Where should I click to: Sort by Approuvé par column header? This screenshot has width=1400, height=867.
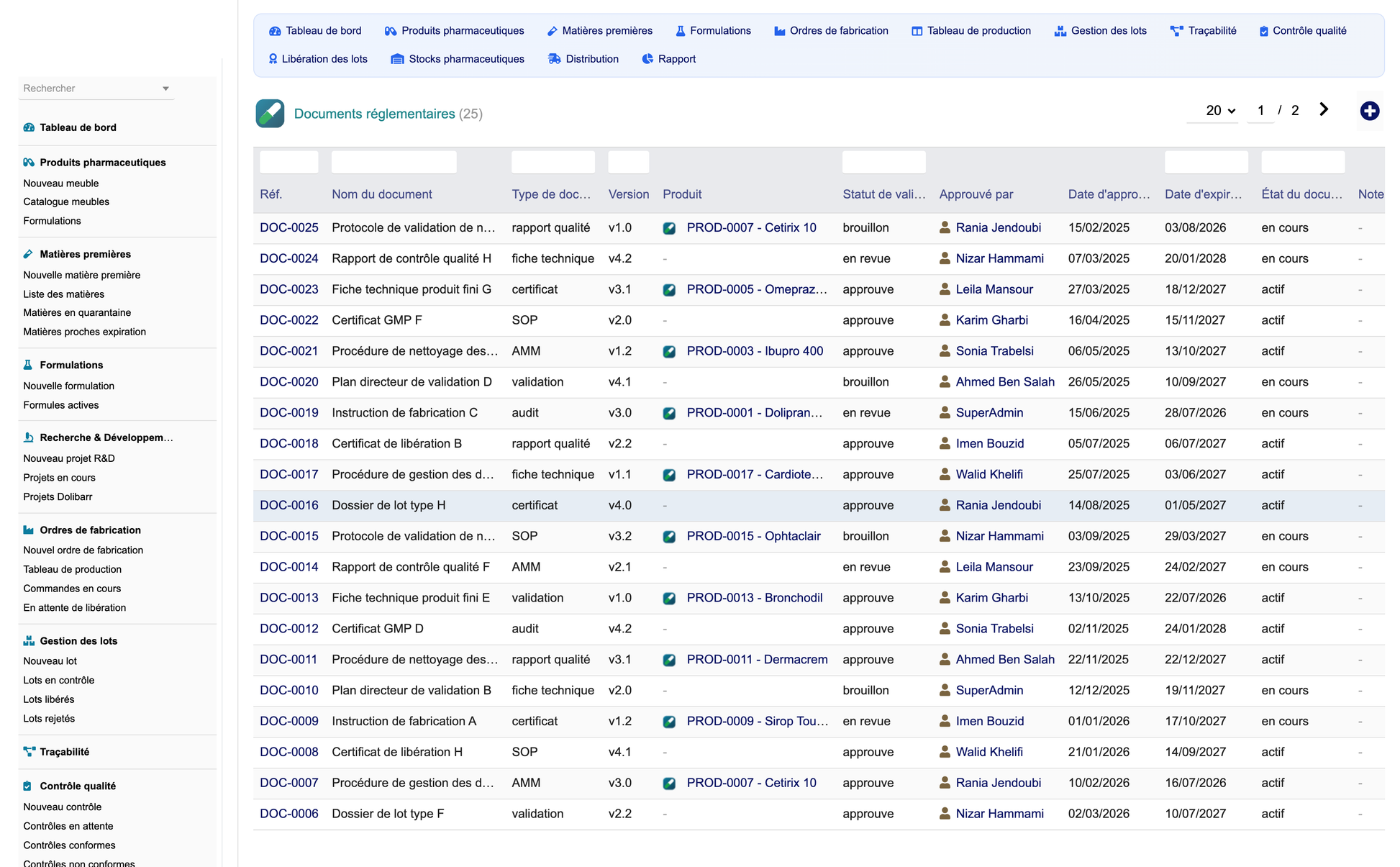point(976,194)
